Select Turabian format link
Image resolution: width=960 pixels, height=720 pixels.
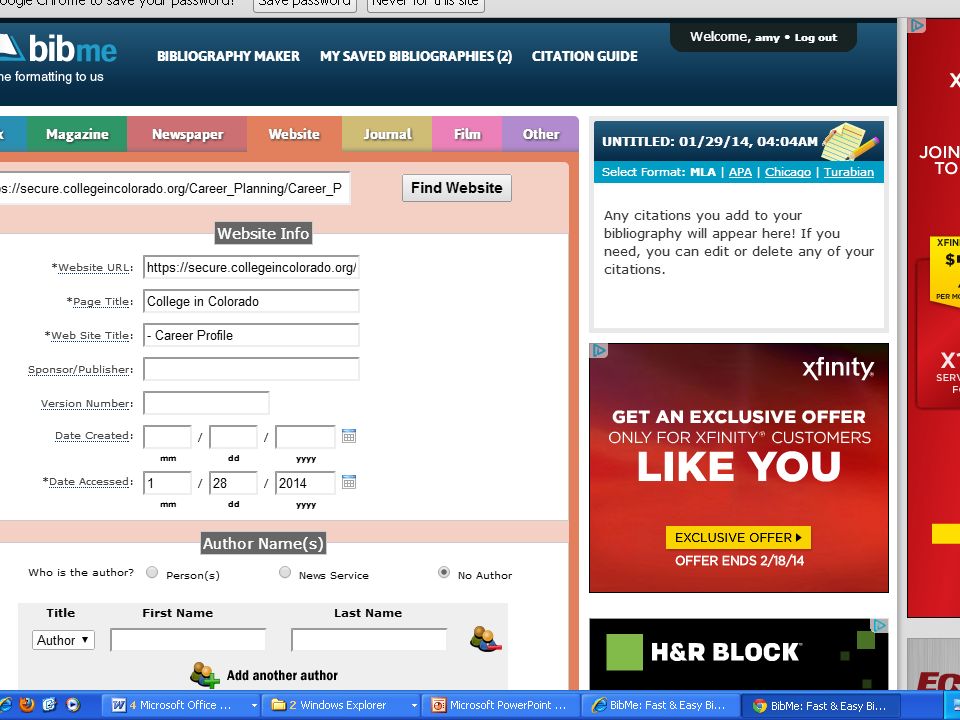[x=849, y=172]
